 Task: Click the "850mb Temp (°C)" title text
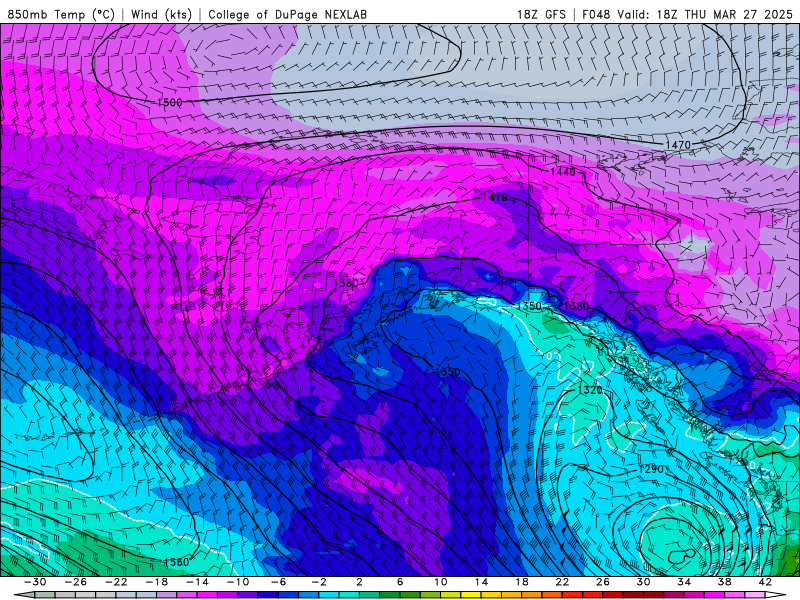pyautogui.click(x=61, y=14)
